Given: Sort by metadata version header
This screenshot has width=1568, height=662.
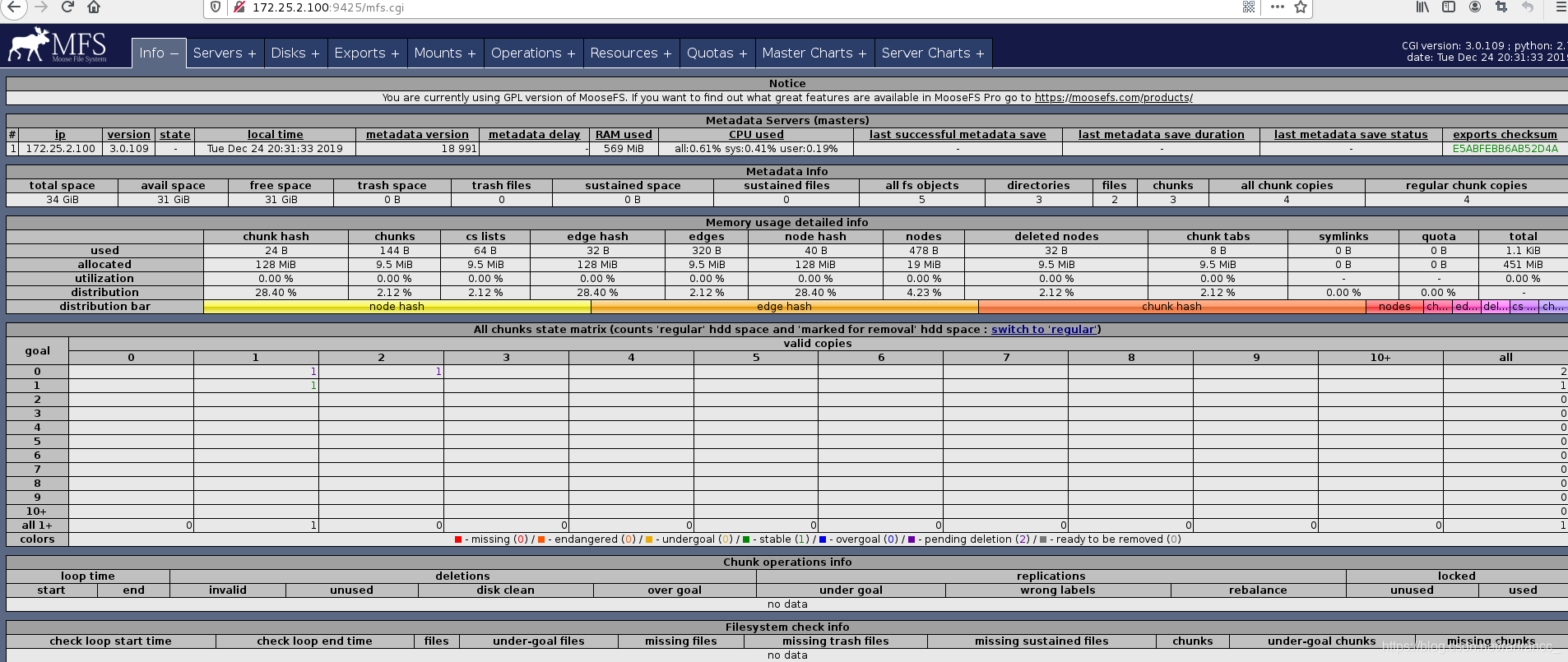Looking at the screenshot, I should pos(417,135).
